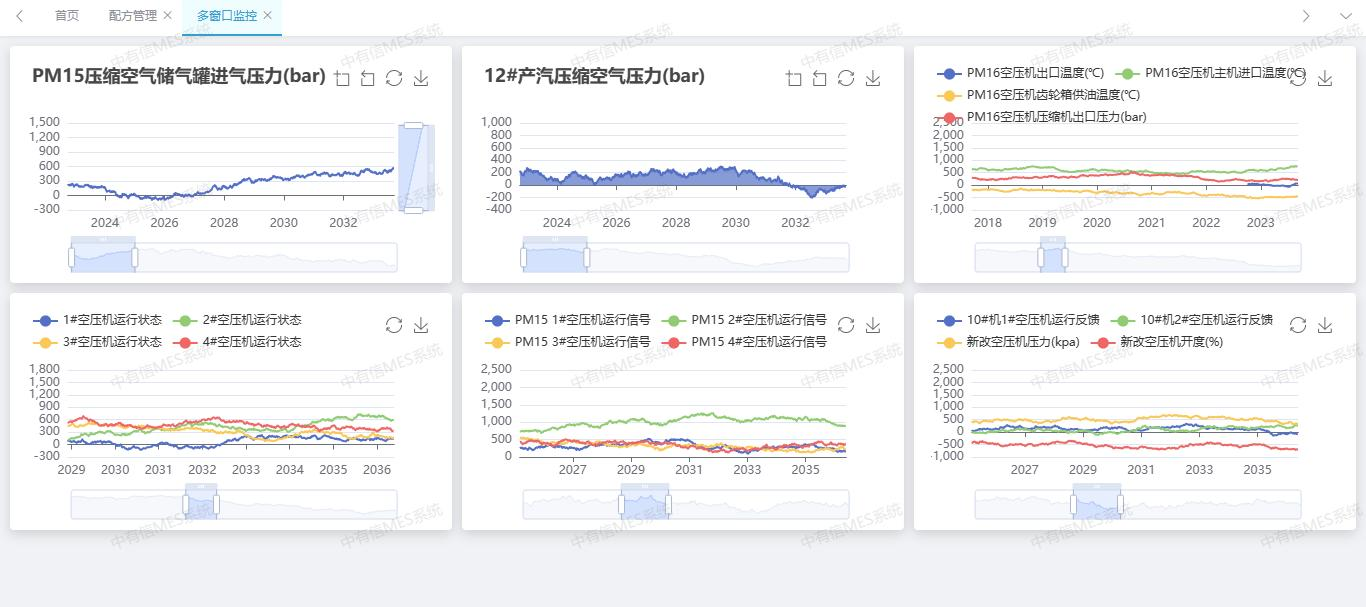Click zoom area icon in 12#产汽压缩空气压力 chart
The image size is (1366, 607).
(794, 79)
